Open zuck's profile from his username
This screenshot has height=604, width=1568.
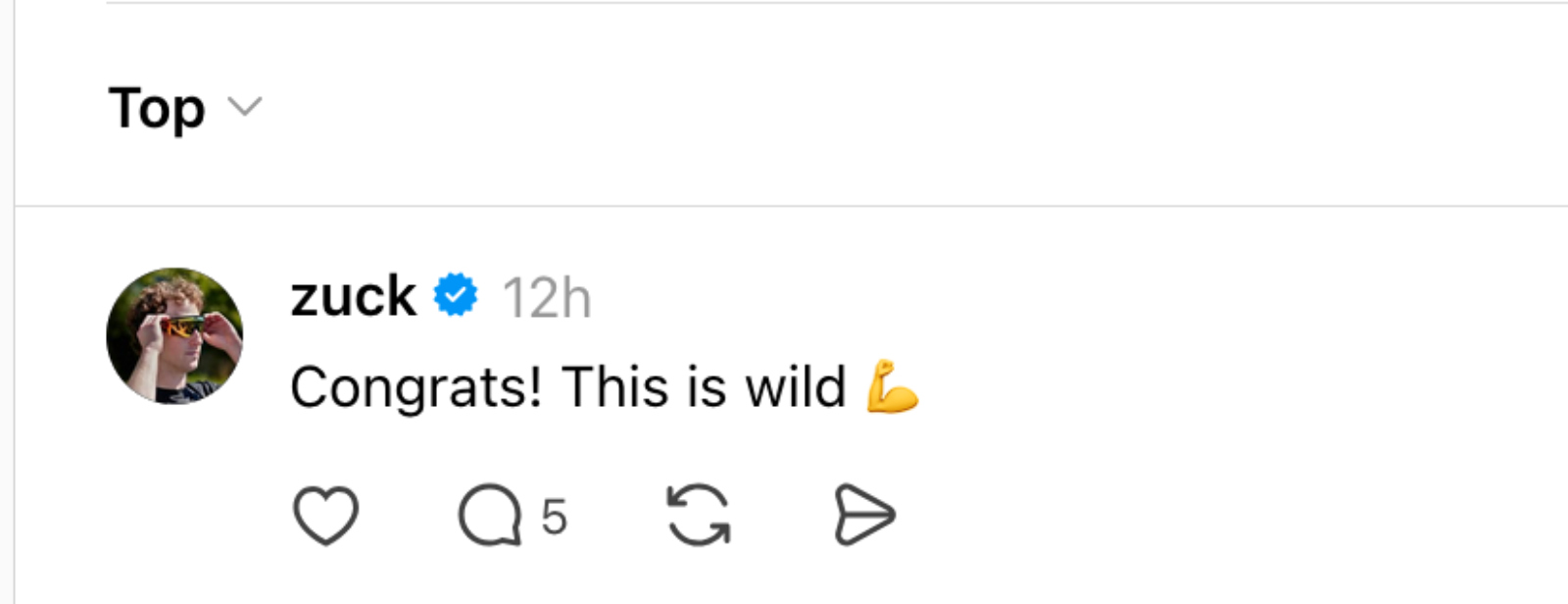(x=353, y=296)
